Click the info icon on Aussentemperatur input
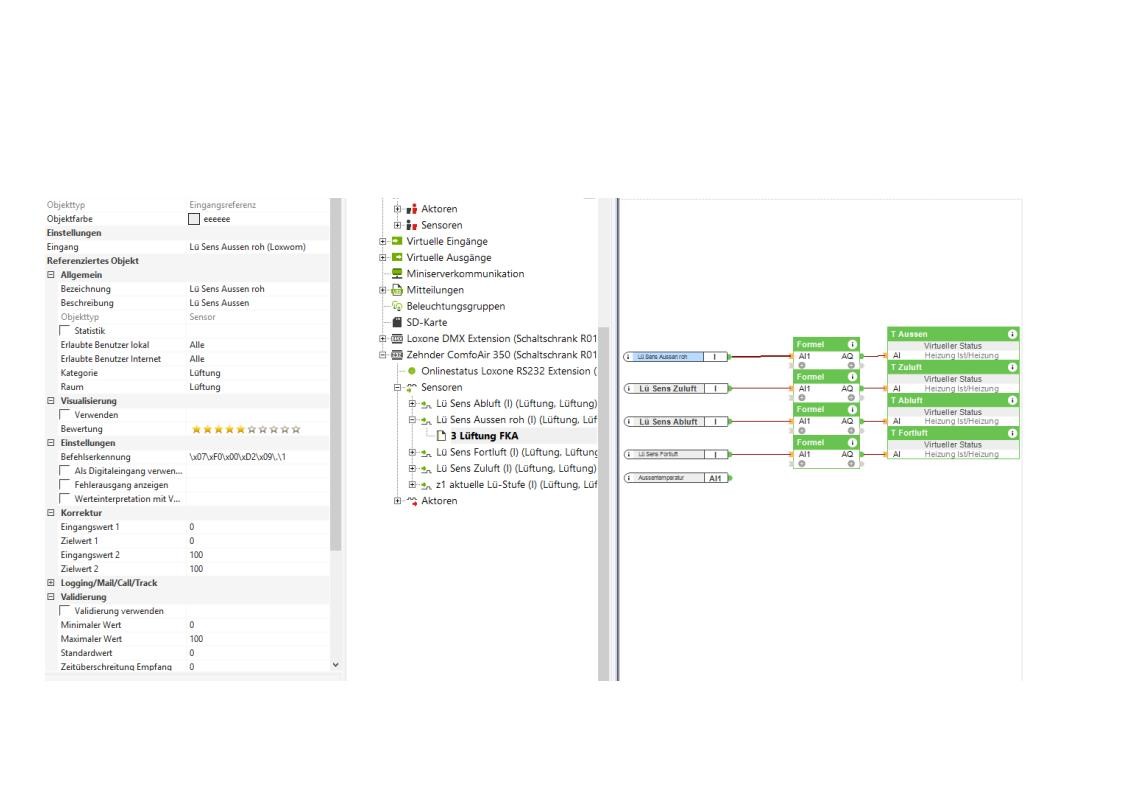 click(x=628, y=477)
